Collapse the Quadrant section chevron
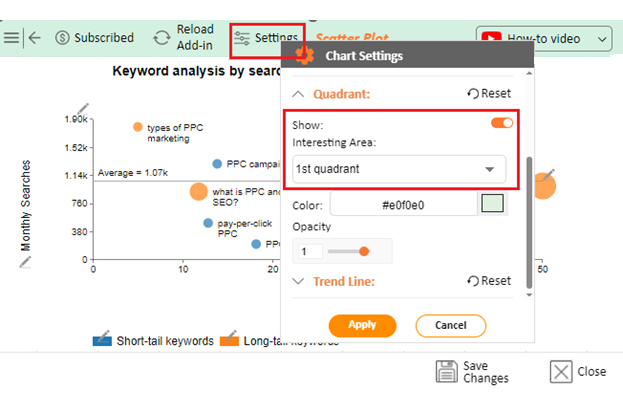Viewport: 623px width, 411px height. pyautogui.click(x=298, y=94)
